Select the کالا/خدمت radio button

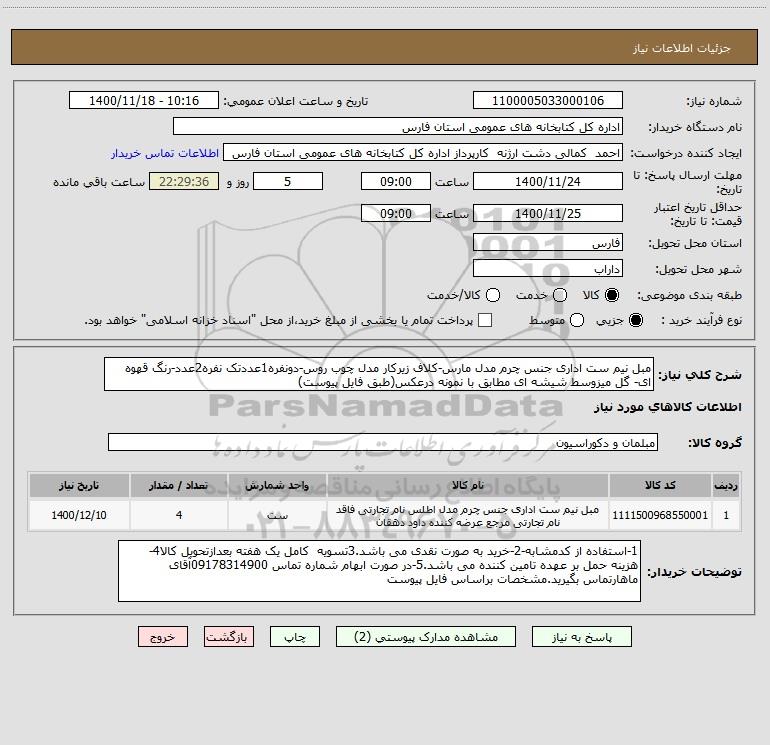[x=493, y=295]
